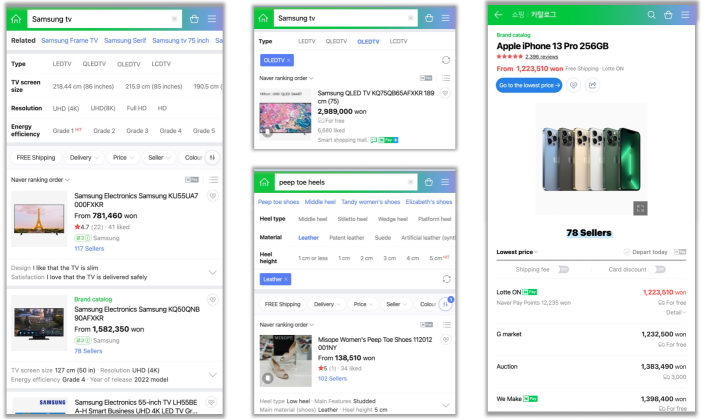
Task: Open Price dropdown in left Samsung tv panel
Action: coord(123,158)
